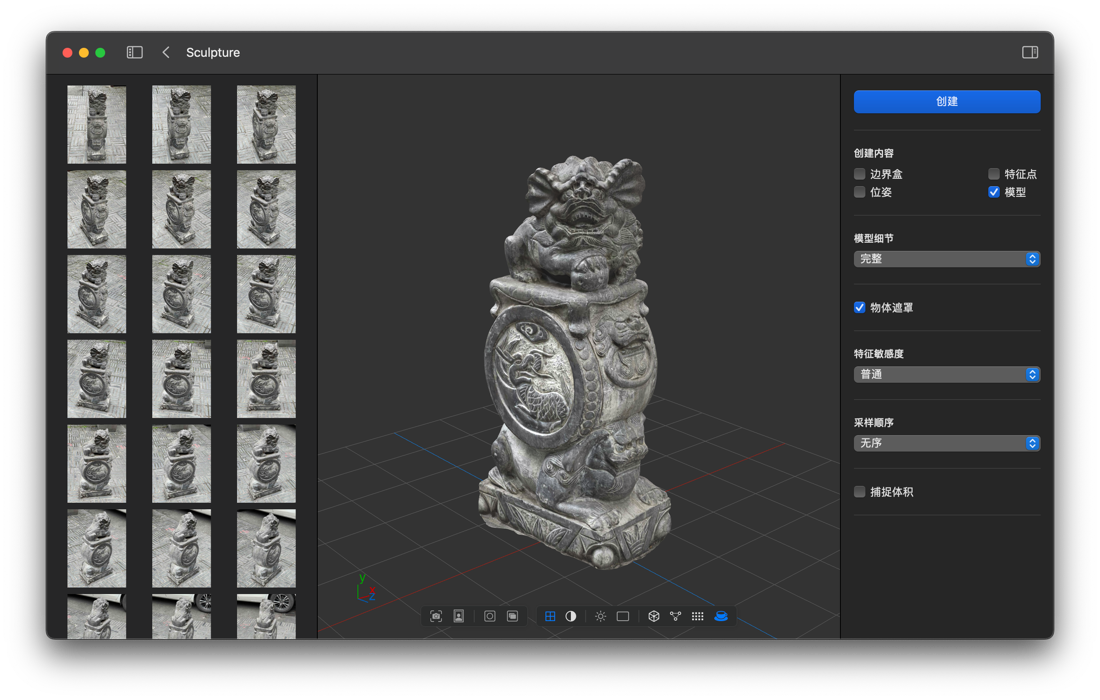Click the dot grid icon in viewport toolbar
This screenshot has width=1100, height=700.
697,617
